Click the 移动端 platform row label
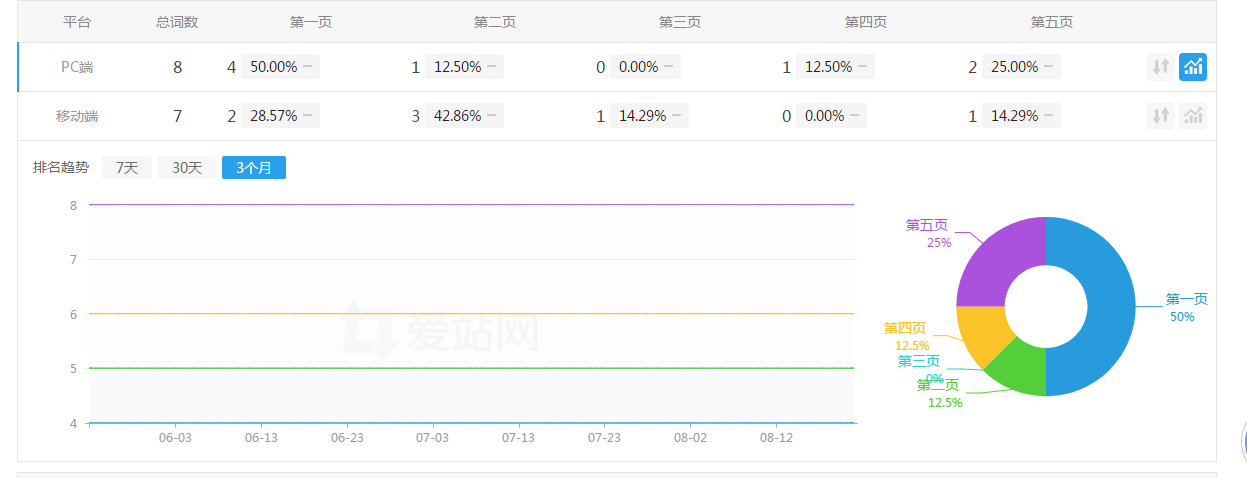The width and height of the screenshot is (1247, 478). click(77, 116)
